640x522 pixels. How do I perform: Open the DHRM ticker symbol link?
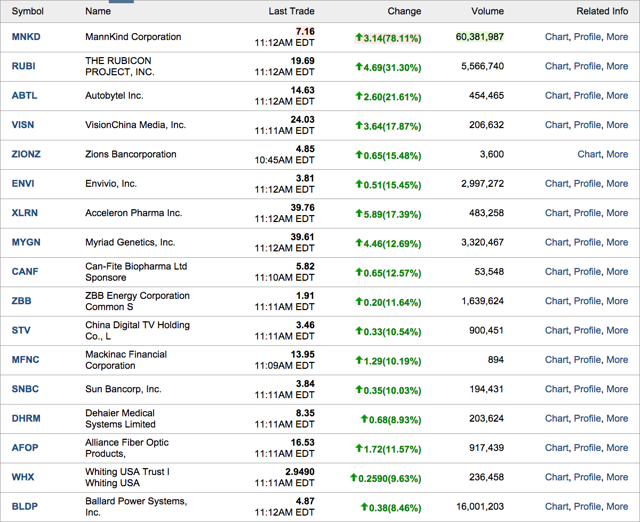26,419
